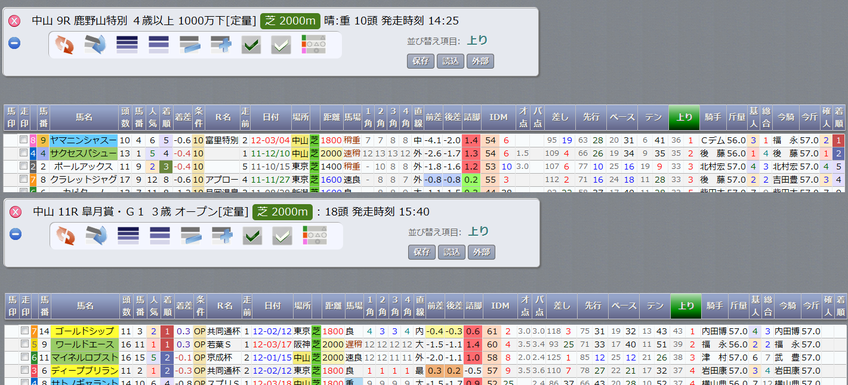Sort 11R table by 上り green header

pyautogui.click(x=686, y=307)
